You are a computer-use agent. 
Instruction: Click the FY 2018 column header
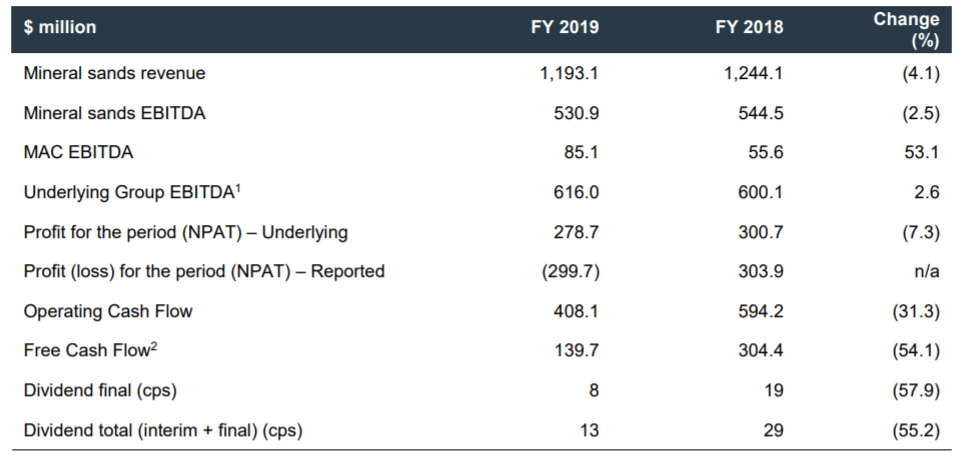tap(749, 27)
